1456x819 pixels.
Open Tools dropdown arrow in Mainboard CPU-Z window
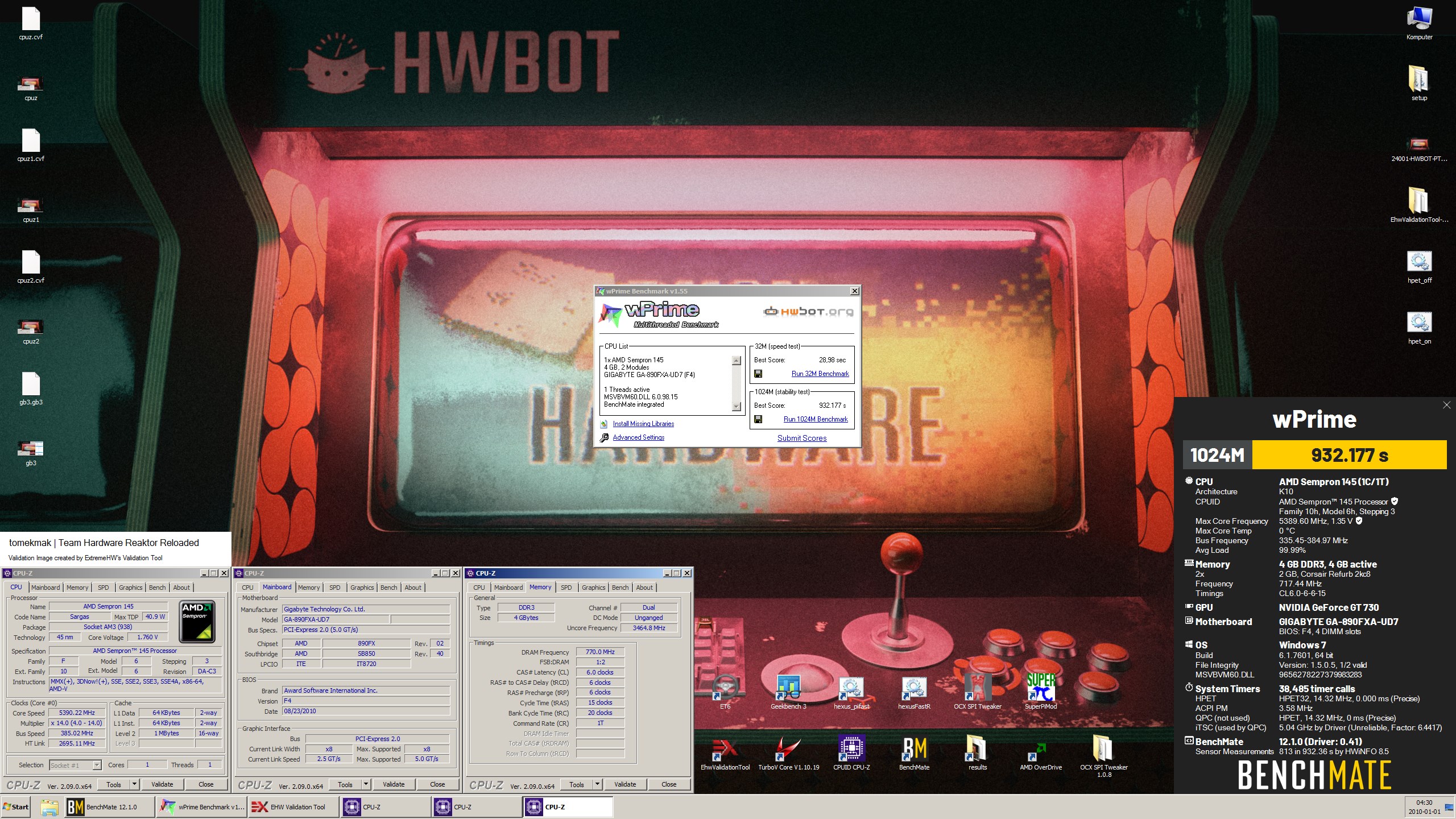coord(366,784)
